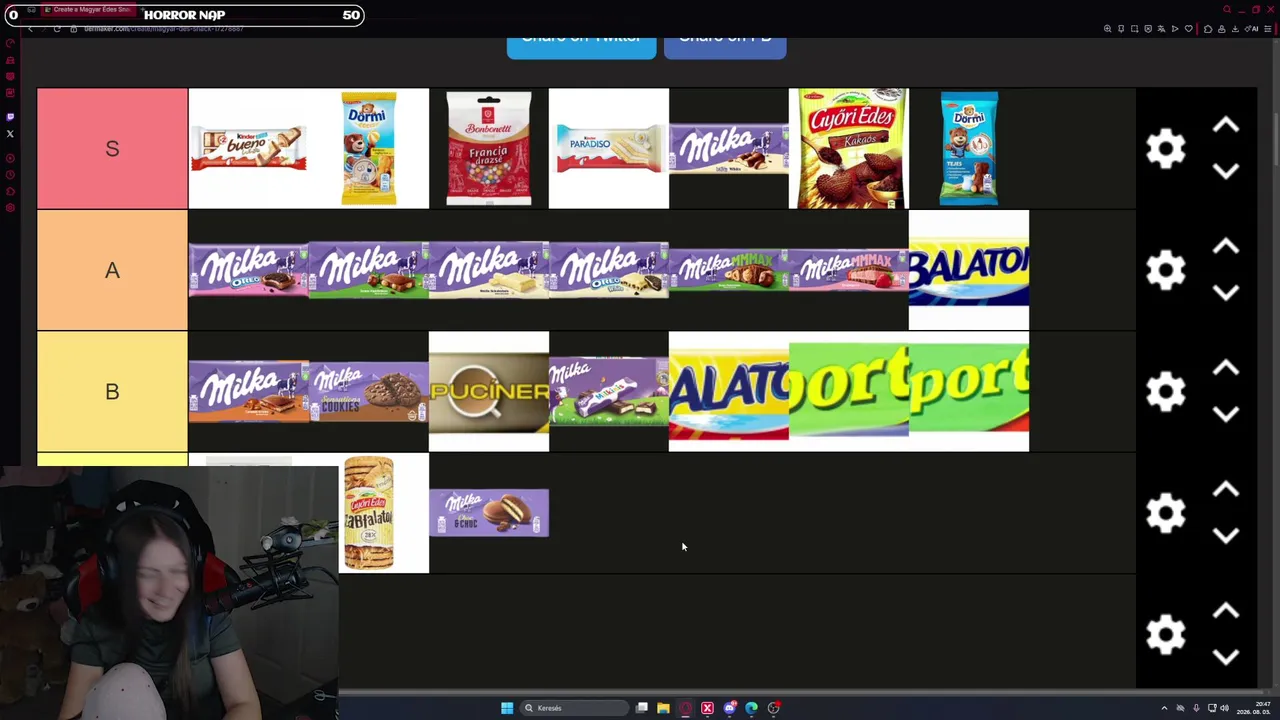1280x720 pixels.
Task: Select the Milka white chocolate bar in A tier
Action: (489, 270)
